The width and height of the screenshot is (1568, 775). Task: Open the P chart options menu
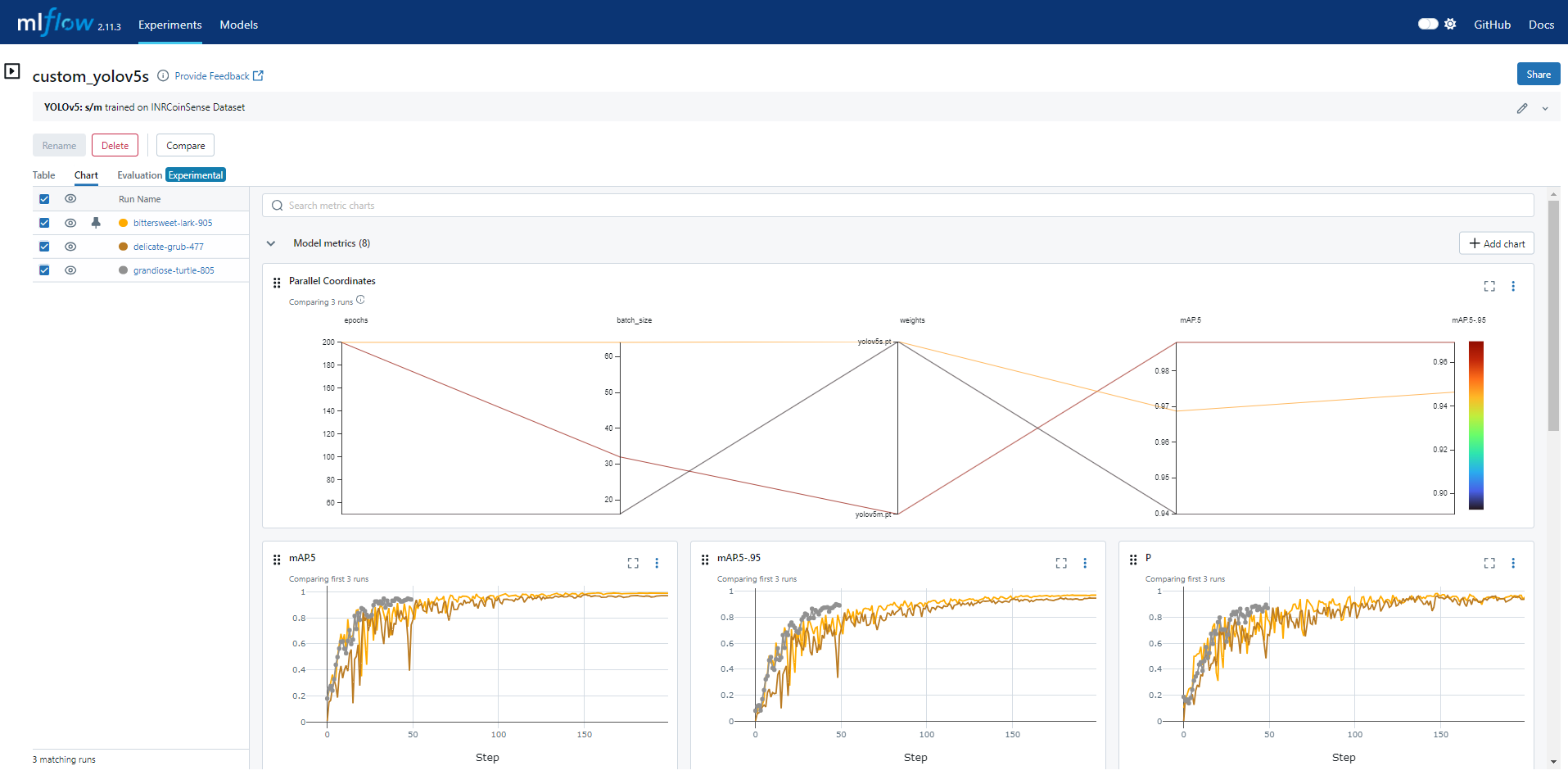tap(1513, 563)
